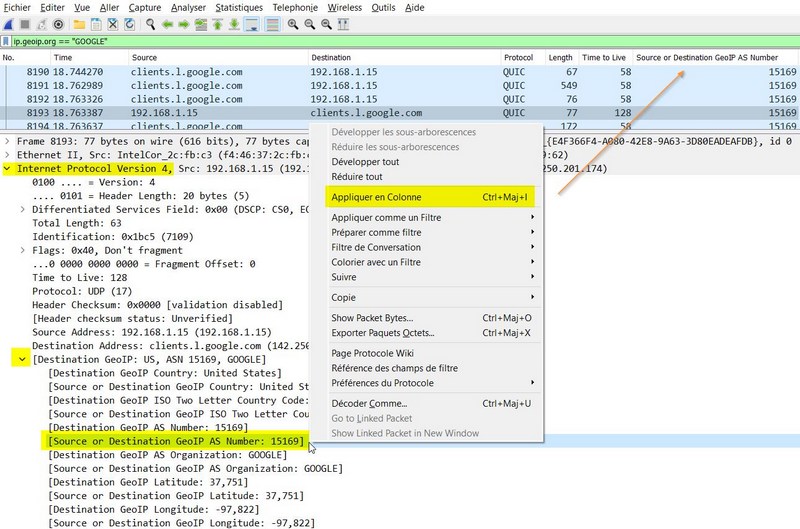
Task: Open a capture file with folder icon
Action: click(x=79, y=23)
